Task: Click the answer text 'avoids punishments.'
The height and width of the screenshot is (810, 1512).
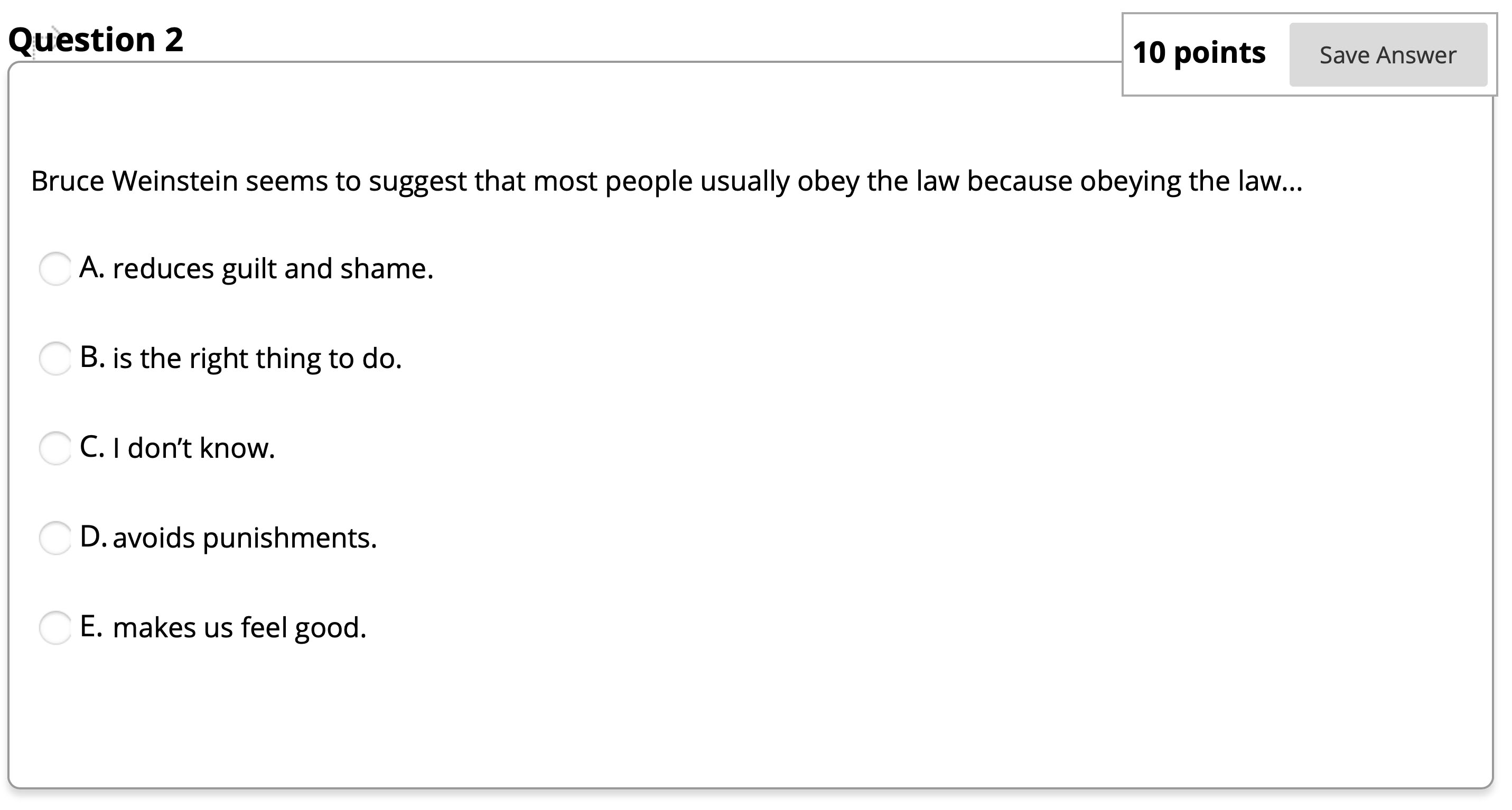Action: pos(245,539)
